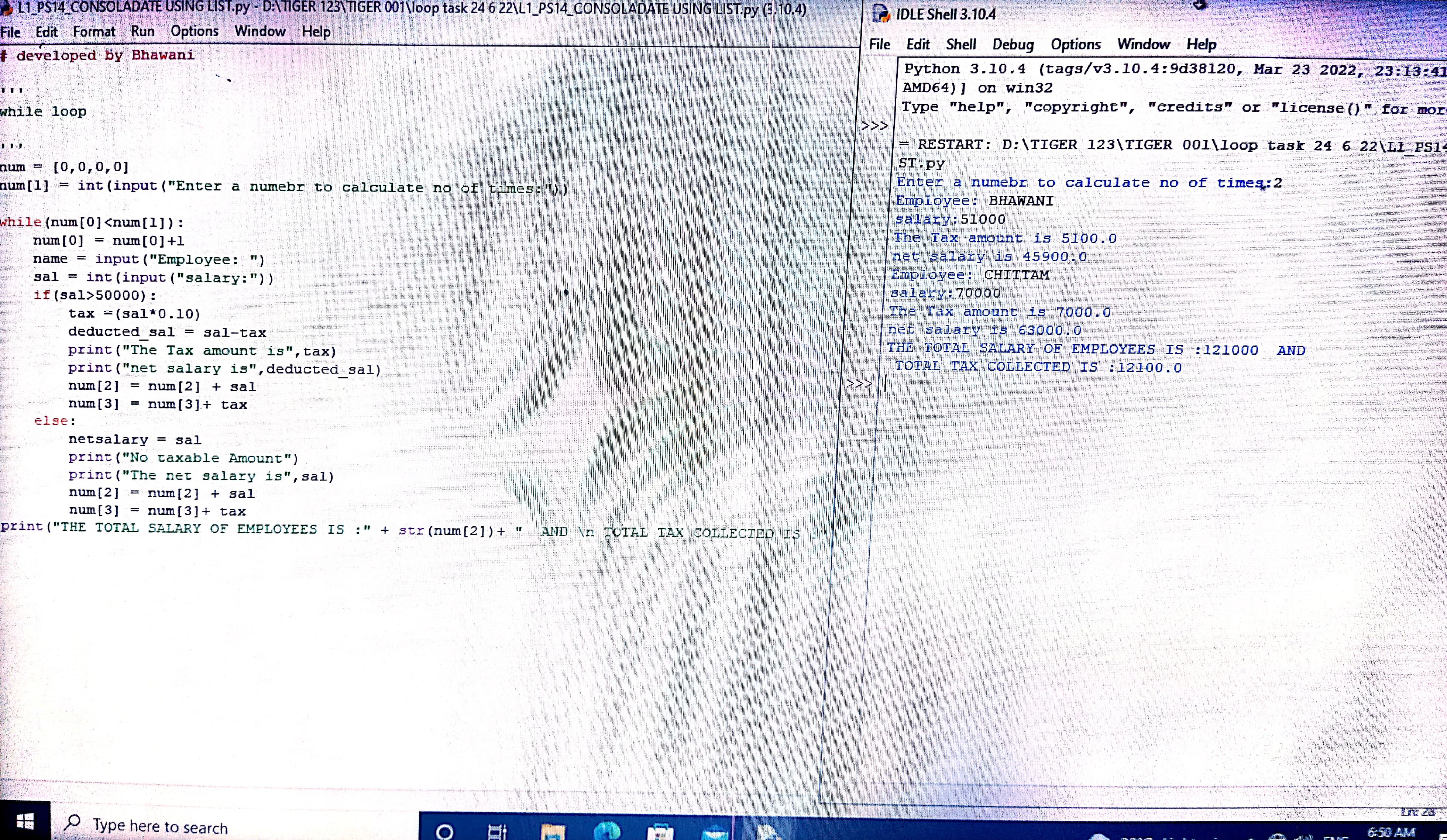Open the editor's File menu
This screenshot has width=1447, height=840.
(10, 32)
